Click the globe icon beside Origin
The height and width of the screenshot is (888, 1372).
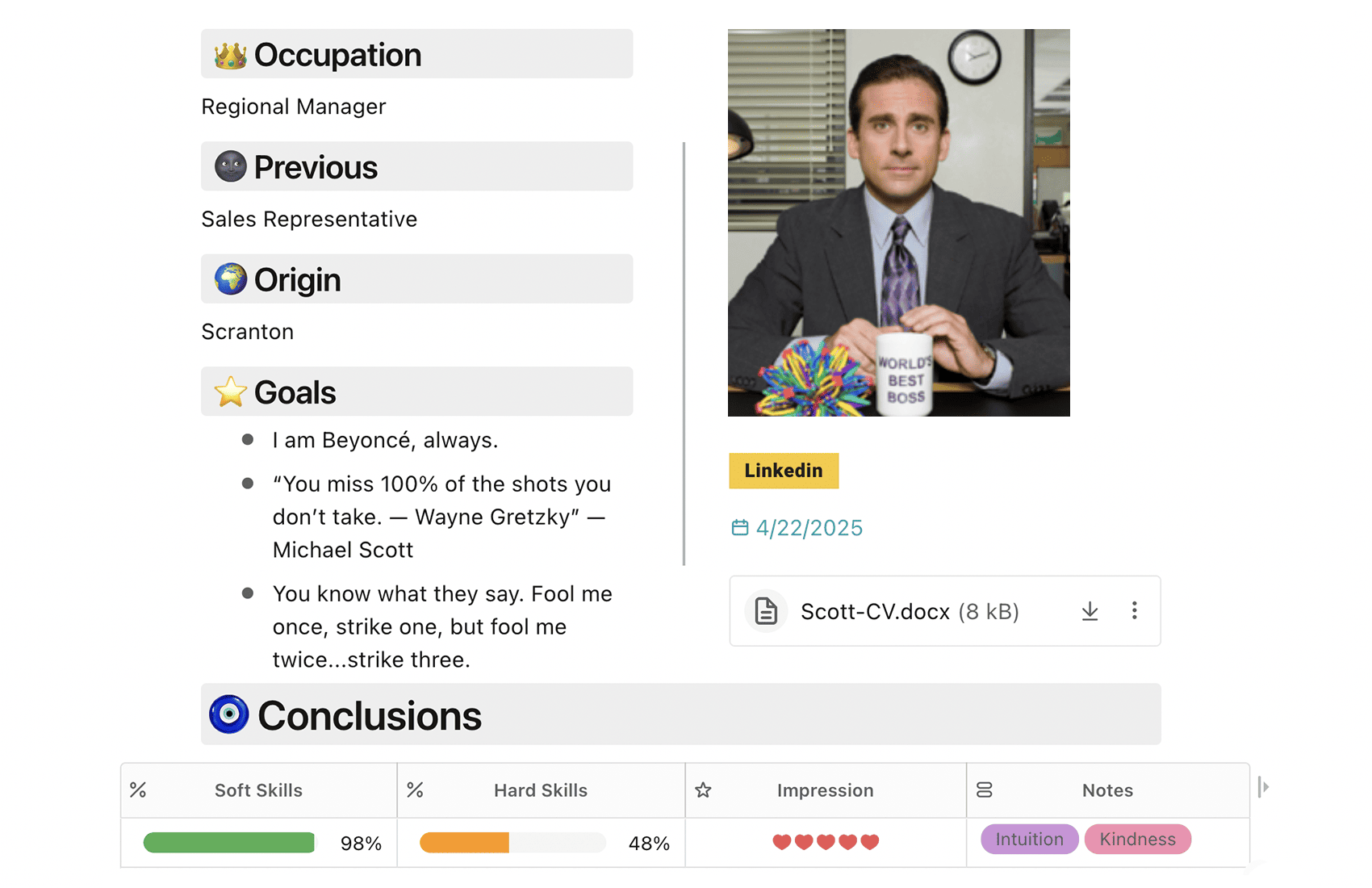[x=230, y=279]
